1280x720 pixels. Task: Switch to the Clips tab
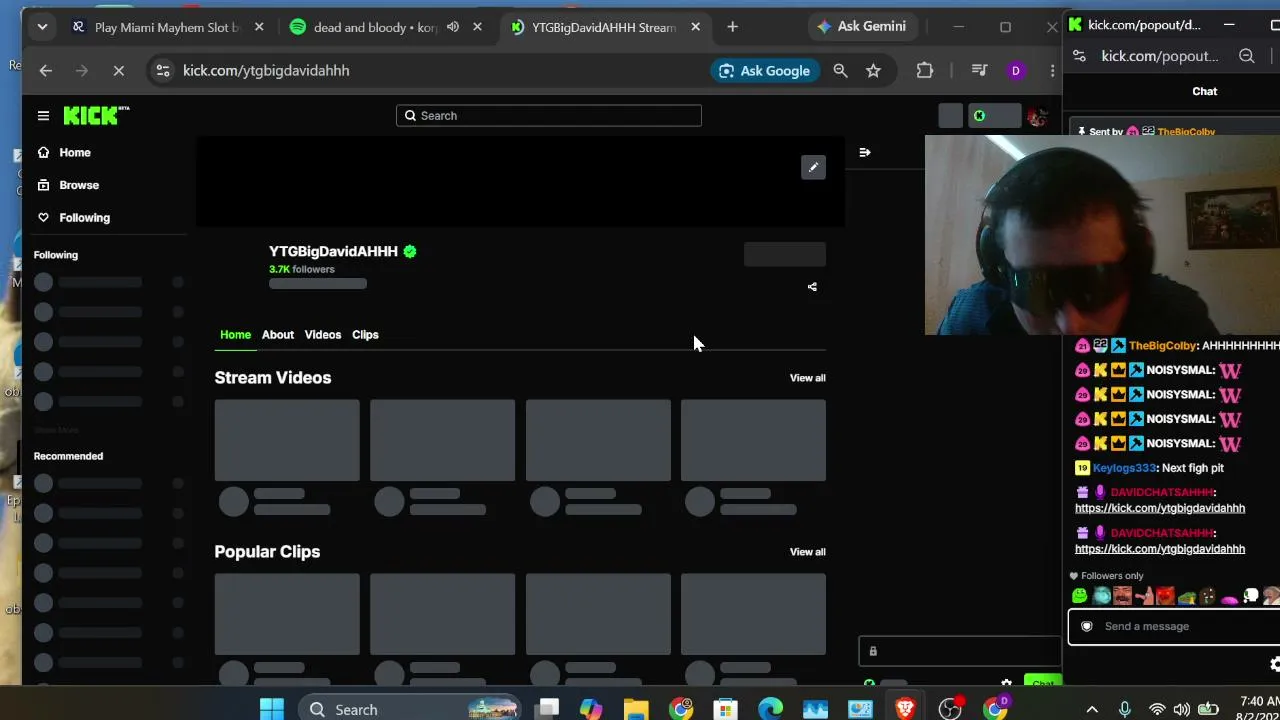tap(365, 335)
